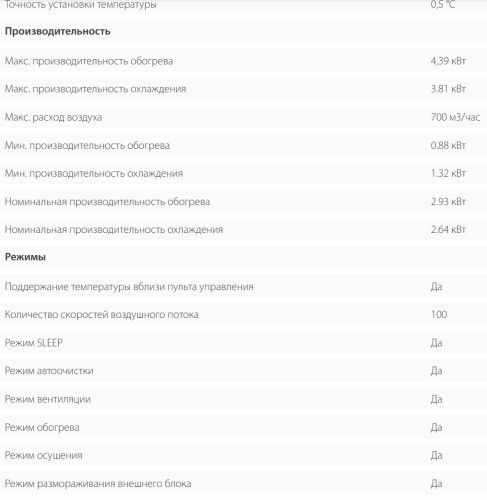Select Поддержание температуры вблизи пульта управления row

[x=243, y=287]
